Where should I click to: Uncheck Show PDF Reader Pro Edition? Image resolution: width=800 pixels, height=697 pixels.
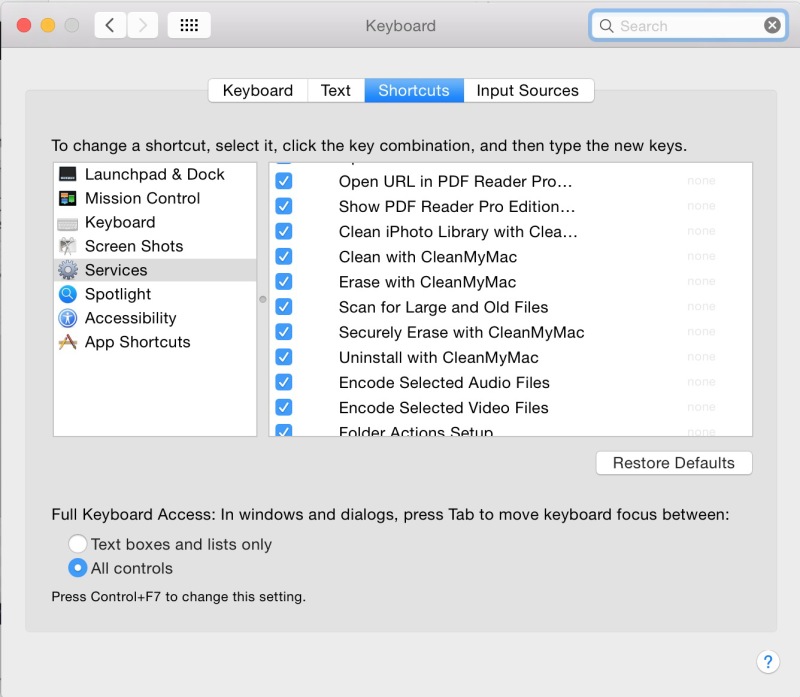coord(284,206)
